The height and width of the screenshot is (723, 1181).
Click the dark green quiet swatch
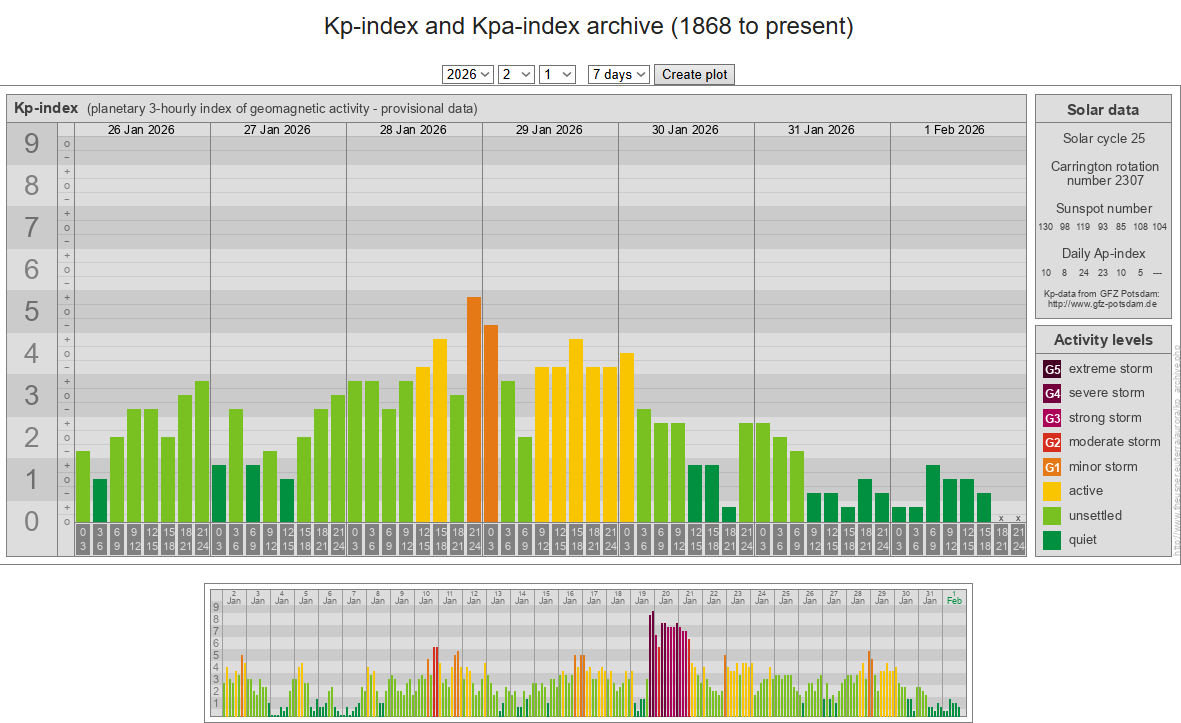[1052, 540]
